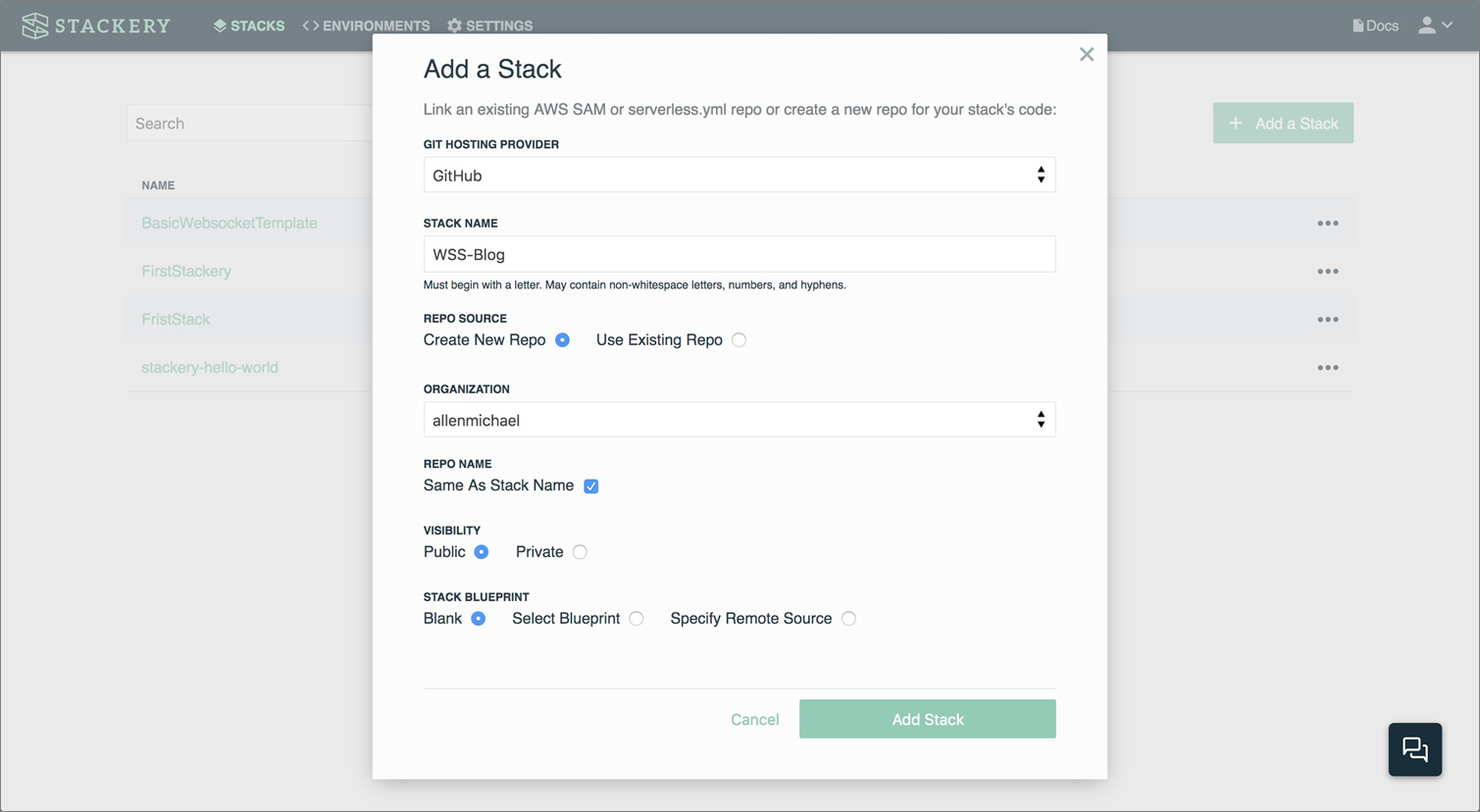Expand the Organization allenmichael dropdown
The width and height of the screenshot is (1480, 812).
739,420
